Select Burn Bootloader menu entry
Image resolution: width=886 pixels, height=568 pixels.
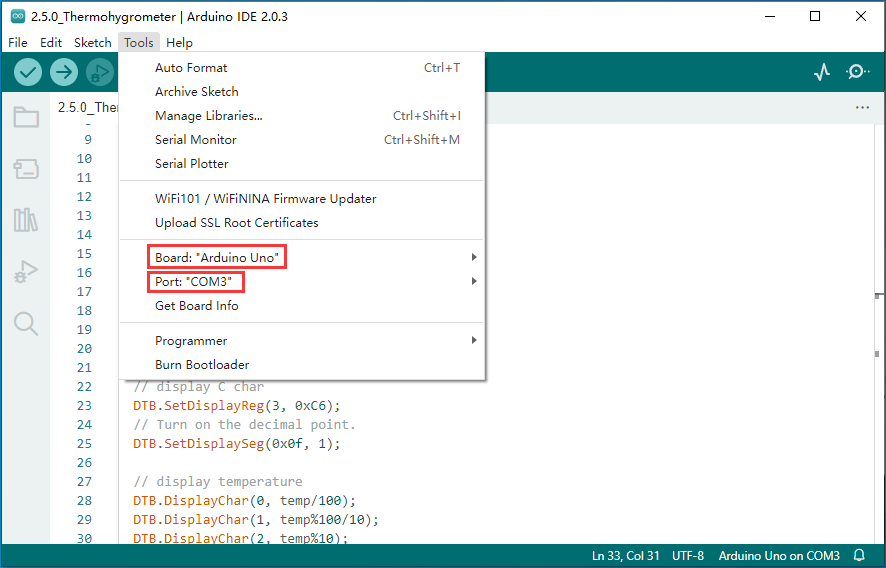point(302,365)
